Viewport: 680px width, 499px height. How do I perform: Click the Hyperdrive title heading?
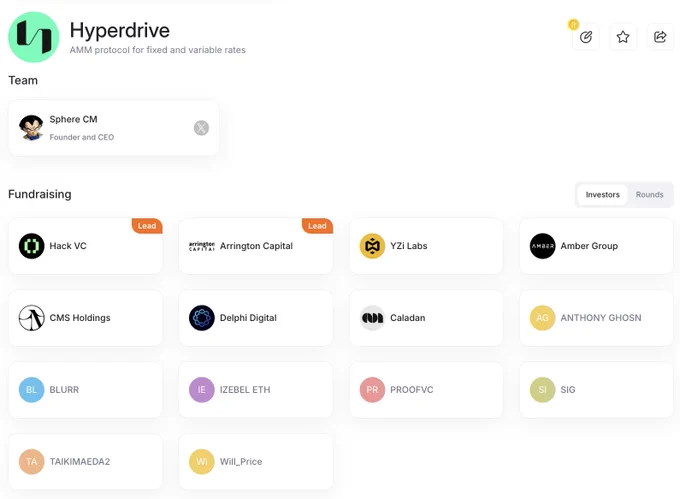coord(120,30)
